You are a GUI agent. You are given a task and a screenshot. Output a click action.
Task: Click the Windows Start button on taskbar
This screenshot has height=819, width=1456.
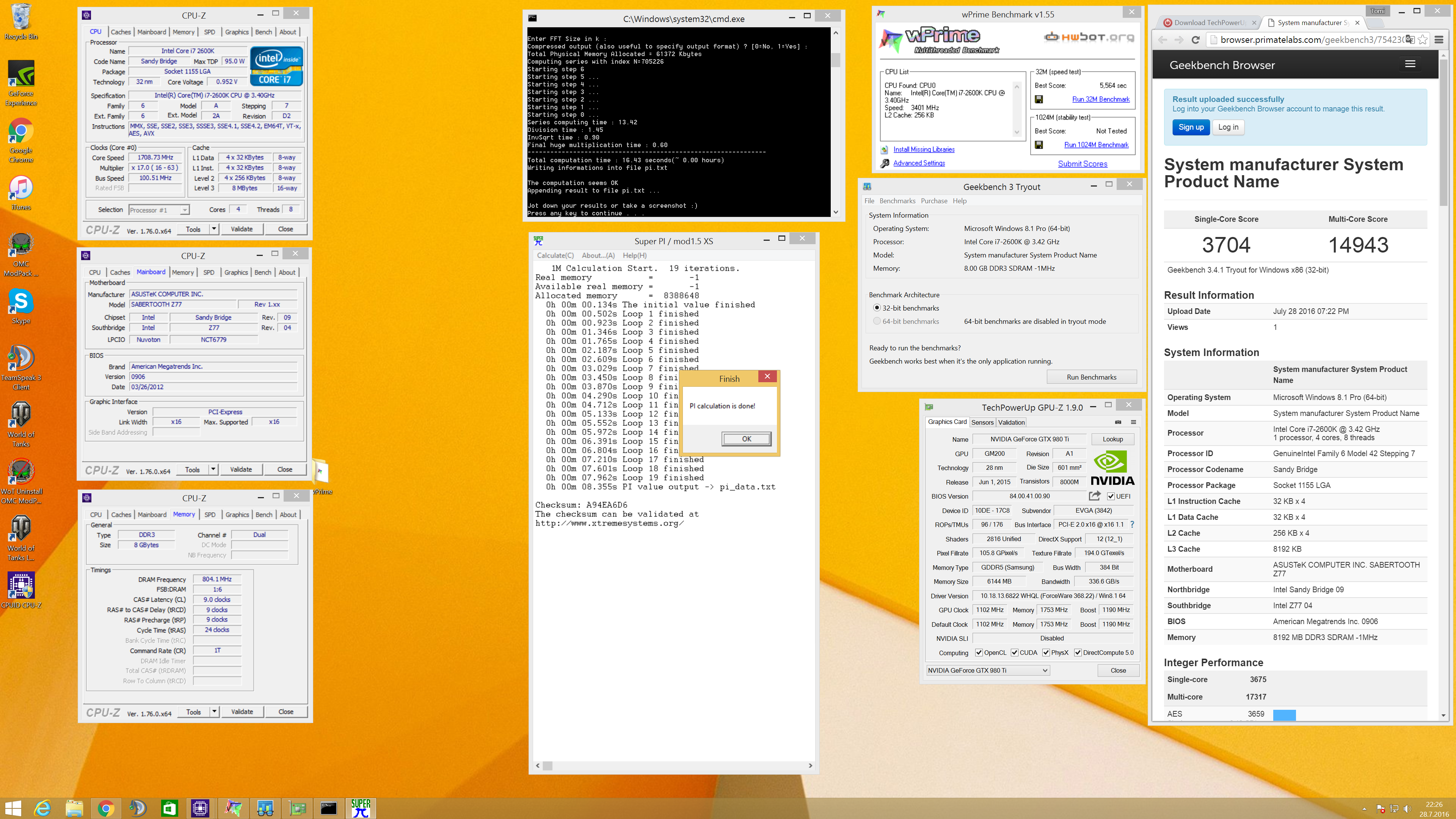click(x=13, y=808)
